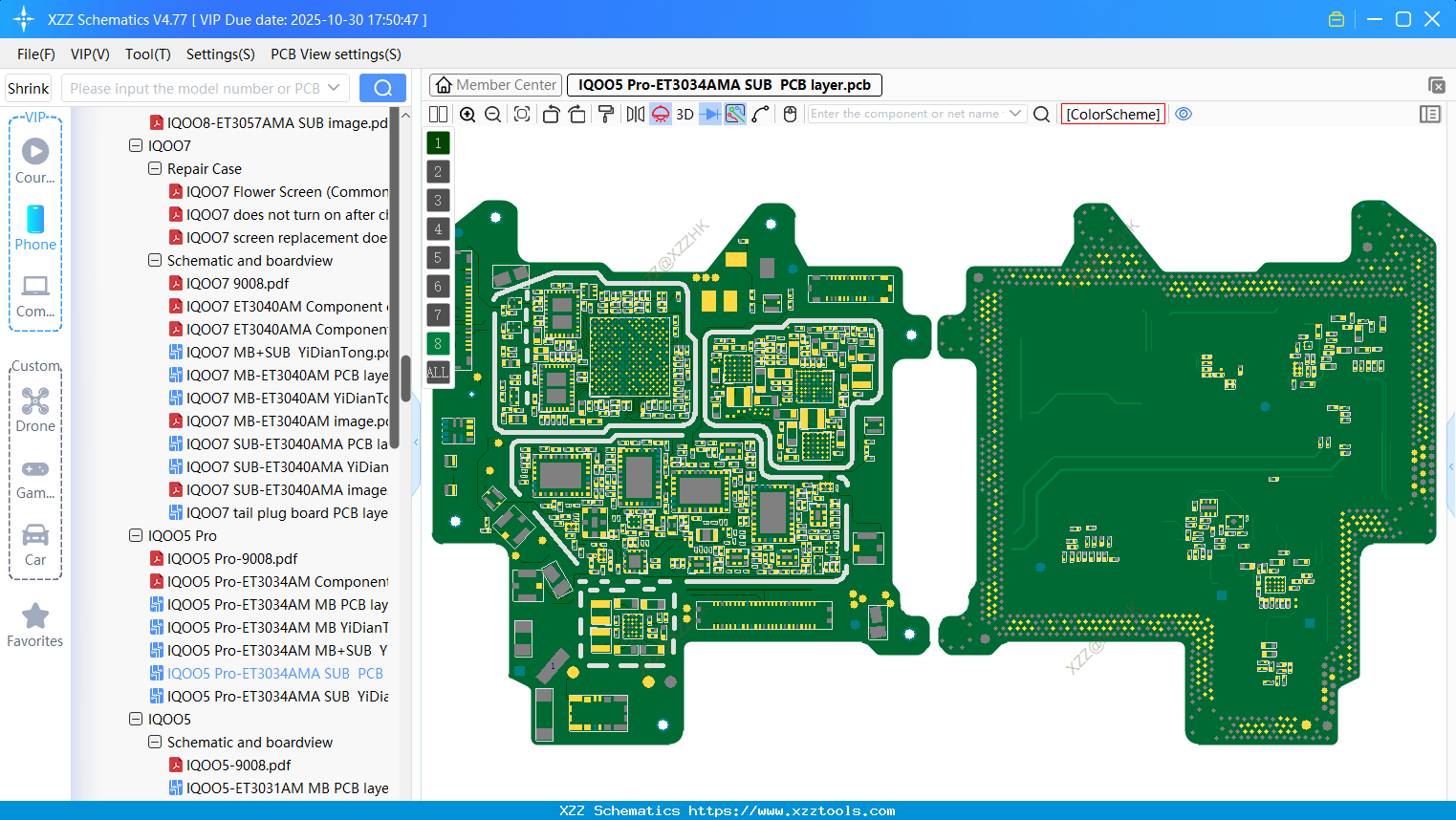
Task: Click the fit-to-view icon
Action: click(x=522, y=114)
